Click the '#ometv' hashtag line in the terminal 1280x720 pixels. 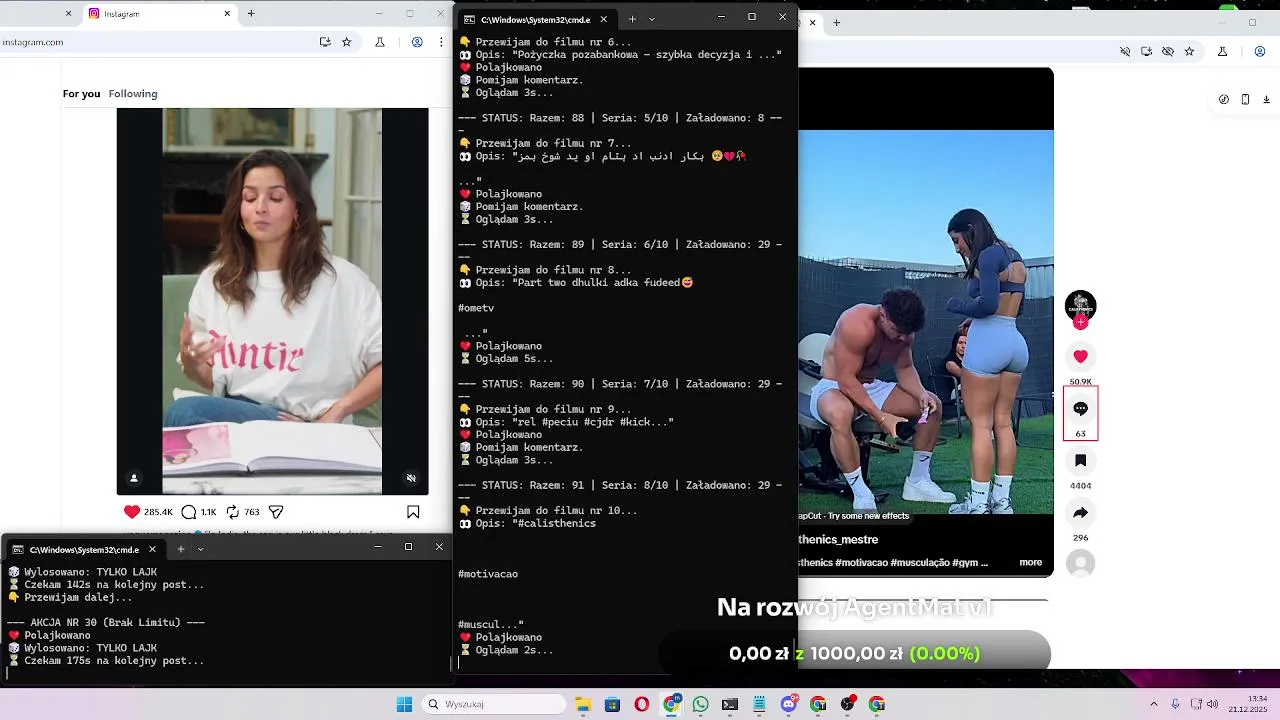(476, 308)
